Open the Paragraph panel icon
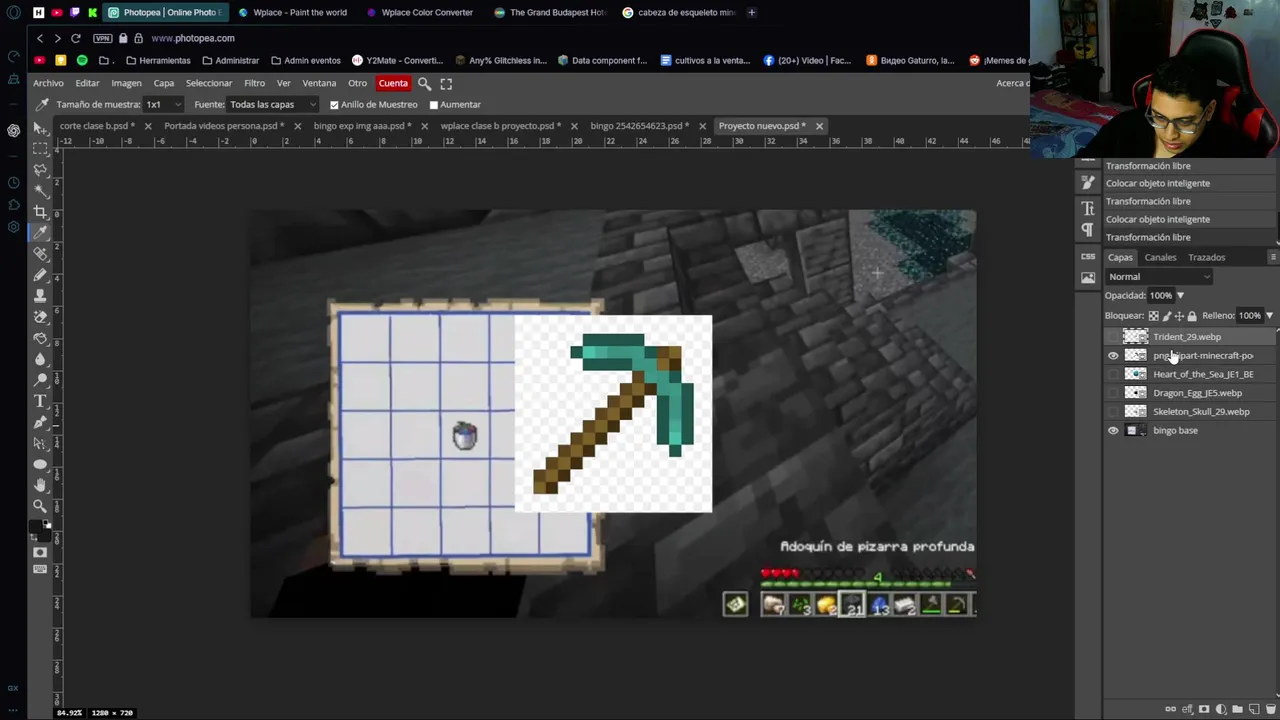Image resolution: width=1280 pixels, height=720 pixels. tap(1088, 229)
